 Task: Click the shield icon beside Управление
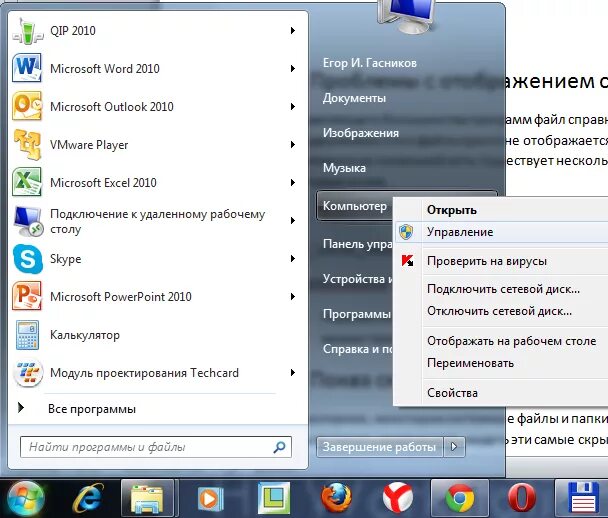click(x=406, y=232)
